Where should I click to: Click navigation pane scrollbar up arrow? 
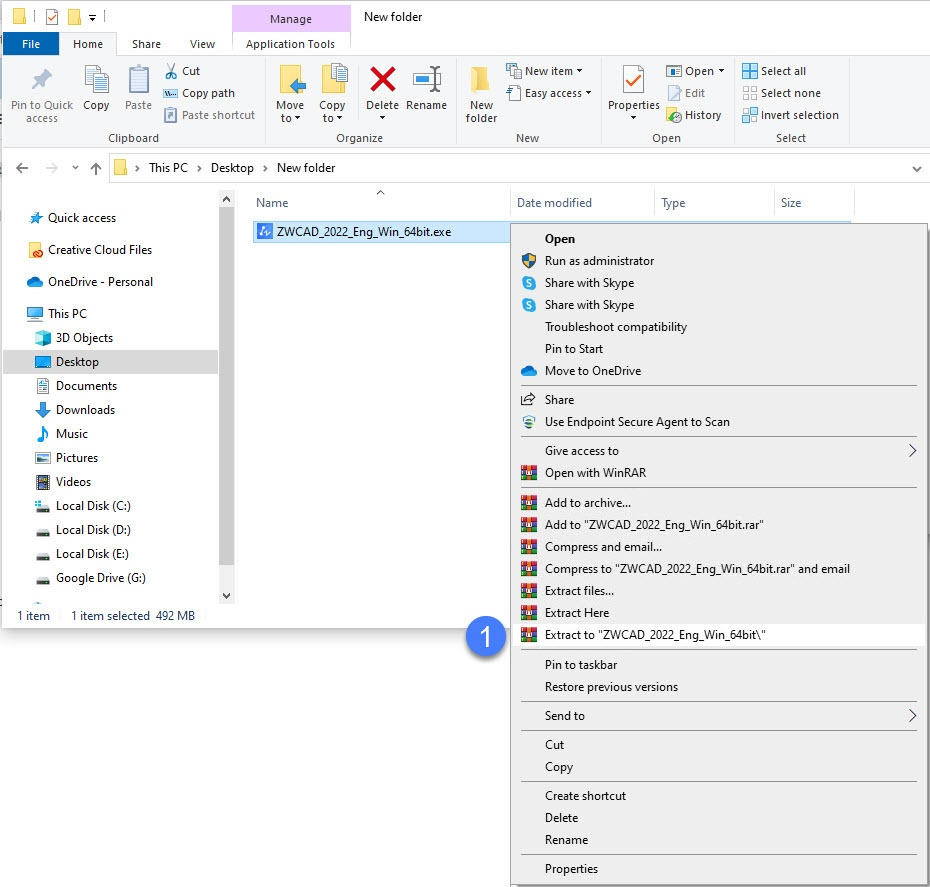[x=226, y=200]
